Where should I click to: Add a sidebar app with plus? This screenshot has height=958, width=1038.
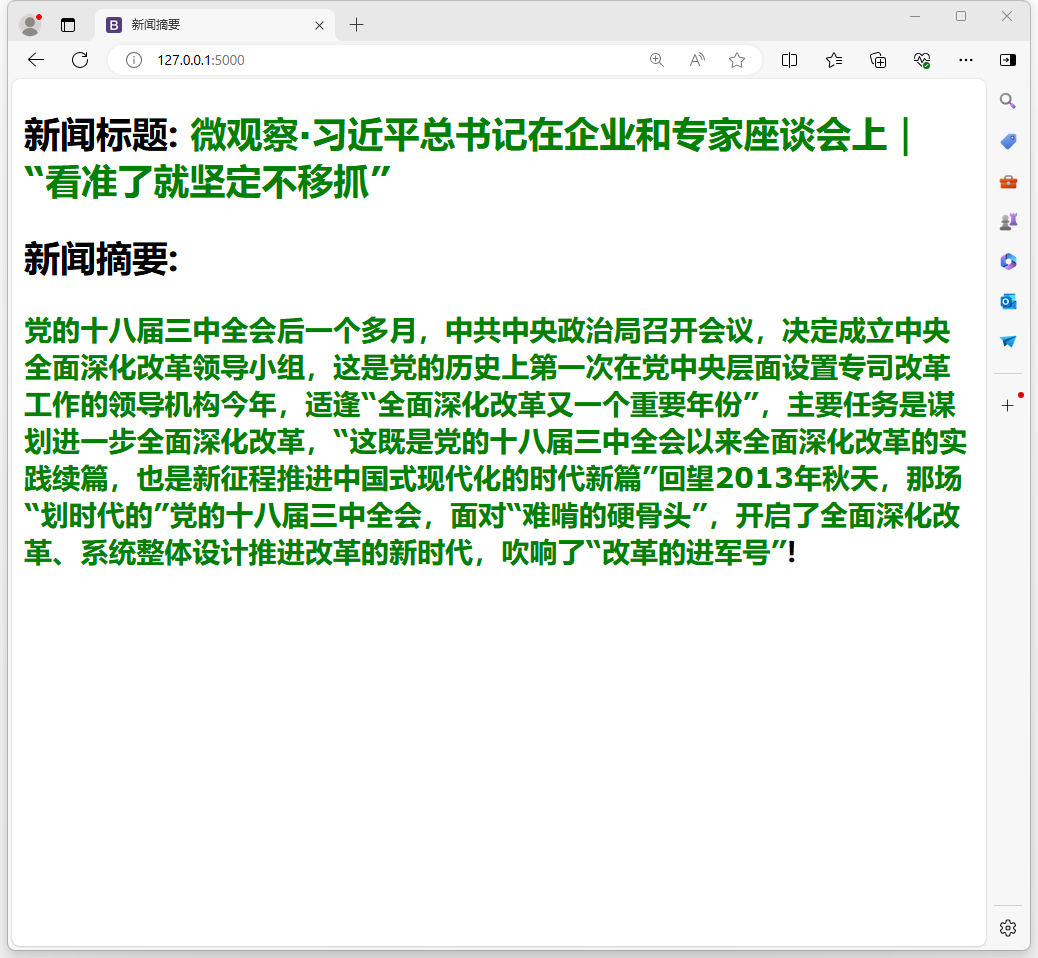[1008, 405]
